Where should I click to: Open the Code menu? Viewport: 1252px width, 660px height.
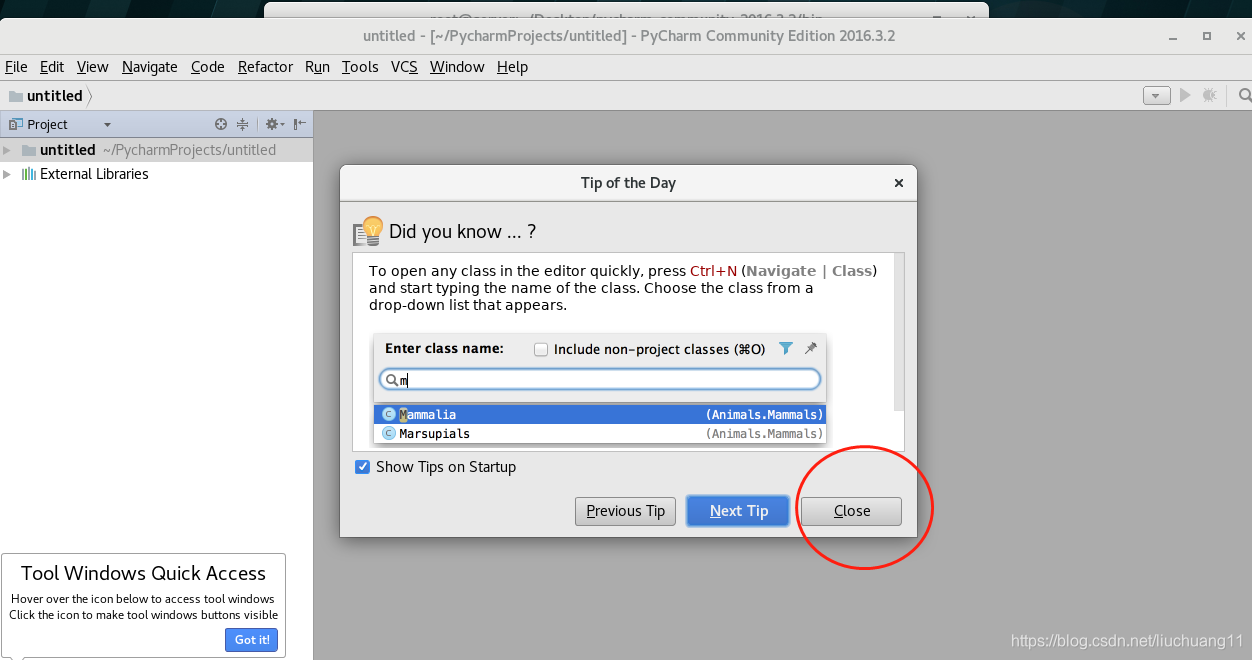[x=207, y=67]
